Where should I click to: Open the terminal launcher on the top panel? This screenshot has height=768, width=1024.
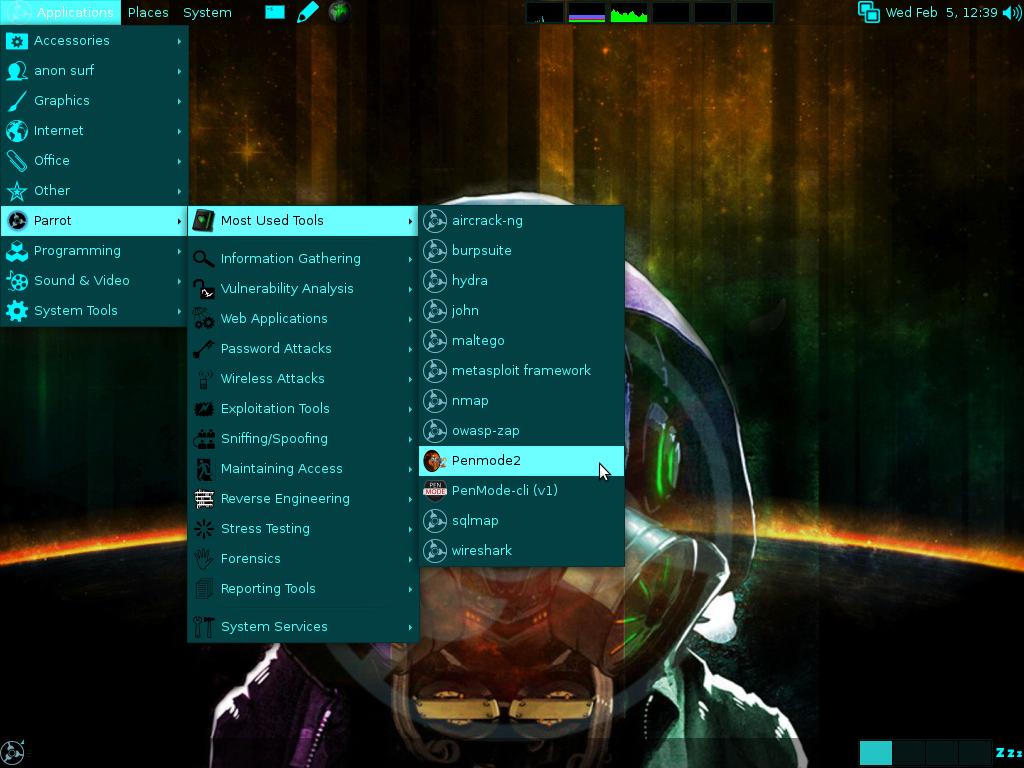(x=273, y=12)
